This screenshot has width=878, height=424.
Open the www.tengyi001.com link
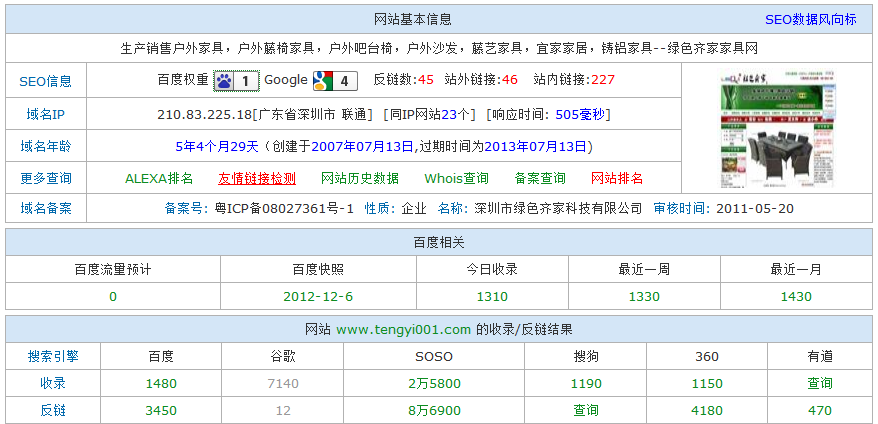click(404, 329)
